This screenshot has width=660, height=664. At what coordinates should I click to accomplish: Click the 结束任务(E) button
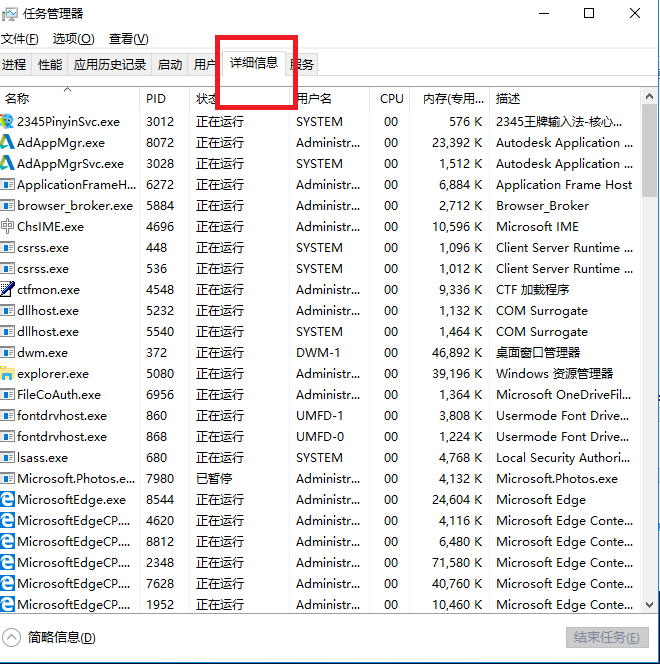coord(607,637)
